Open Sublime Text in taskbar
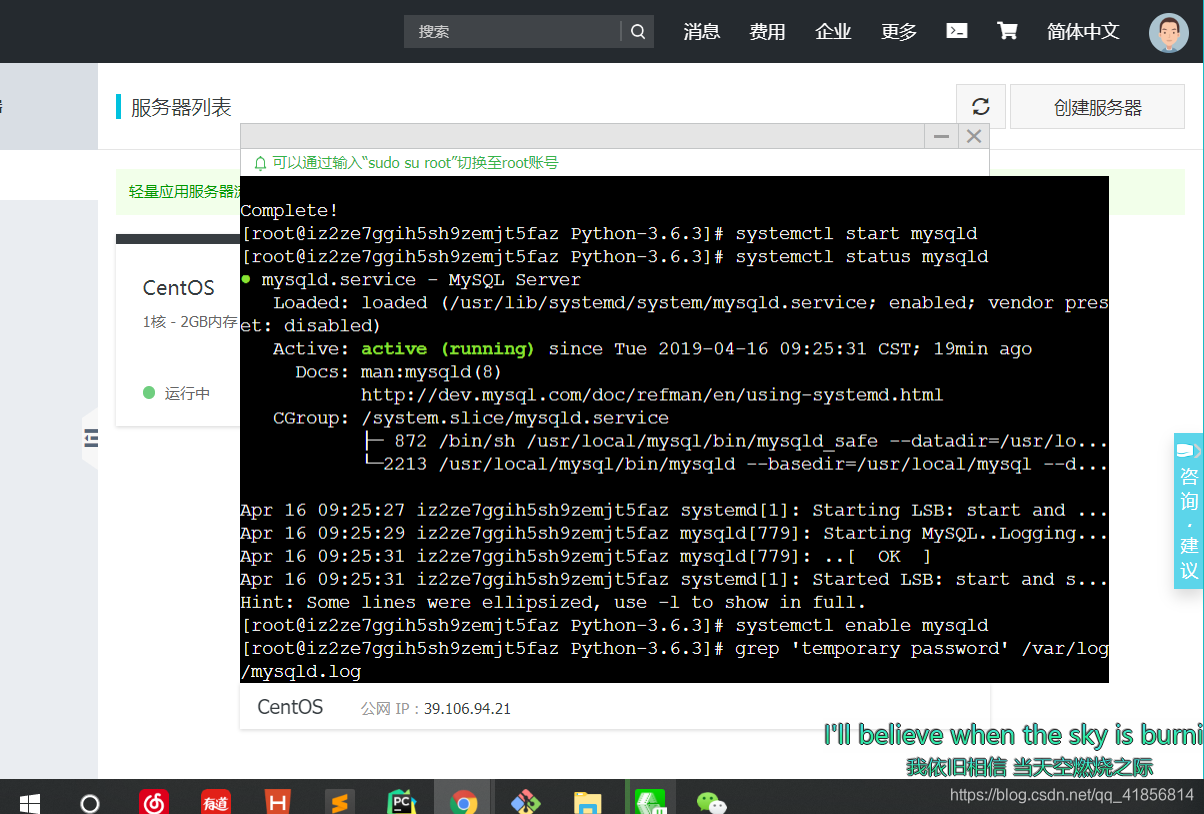This screenshot has height=814, width=1204. pyautogui.click(x=340, y=802)
